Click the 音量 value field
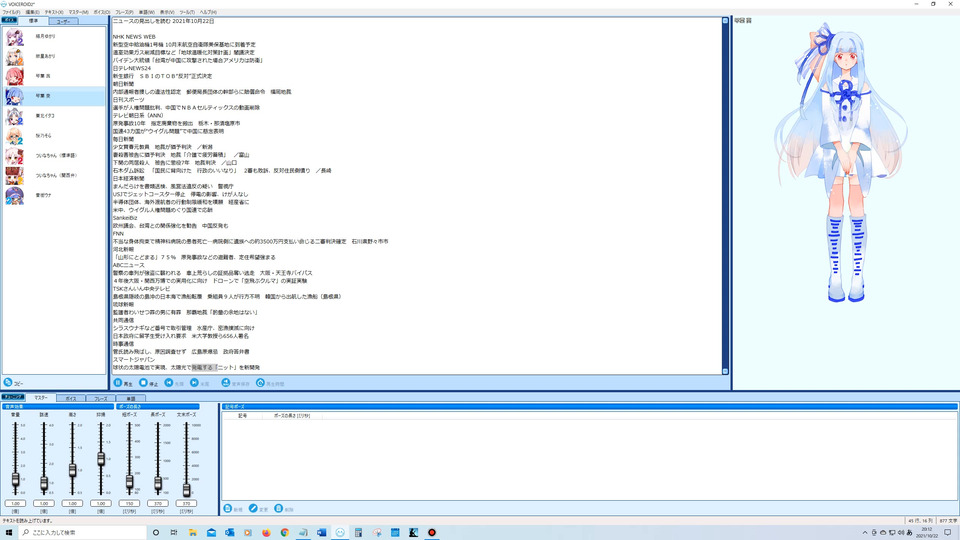The width and height of the screenshot is (960, 540). pyautogui.click(x=15, y=503)
